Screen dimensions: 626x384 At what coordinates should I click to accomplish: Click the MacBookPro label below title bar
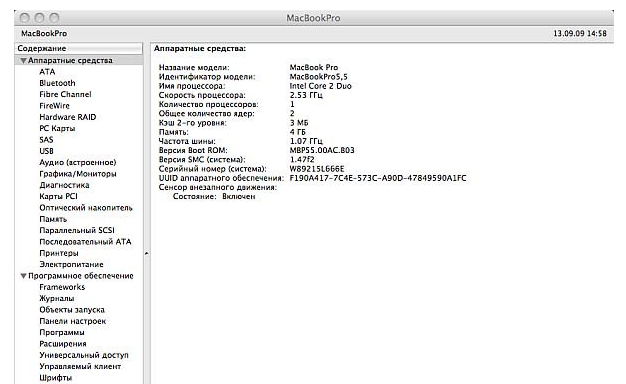(x=44, y=34)
